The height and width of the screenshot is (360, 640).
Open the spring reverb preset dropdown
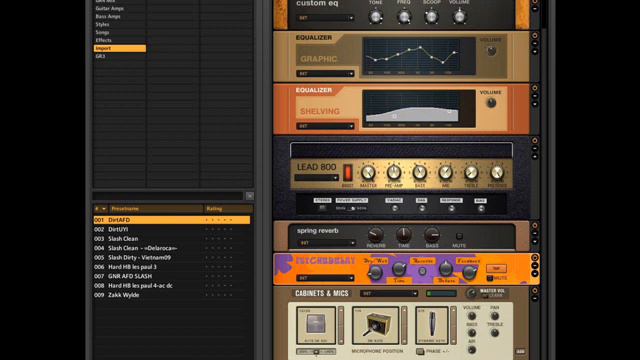(327, 243)
